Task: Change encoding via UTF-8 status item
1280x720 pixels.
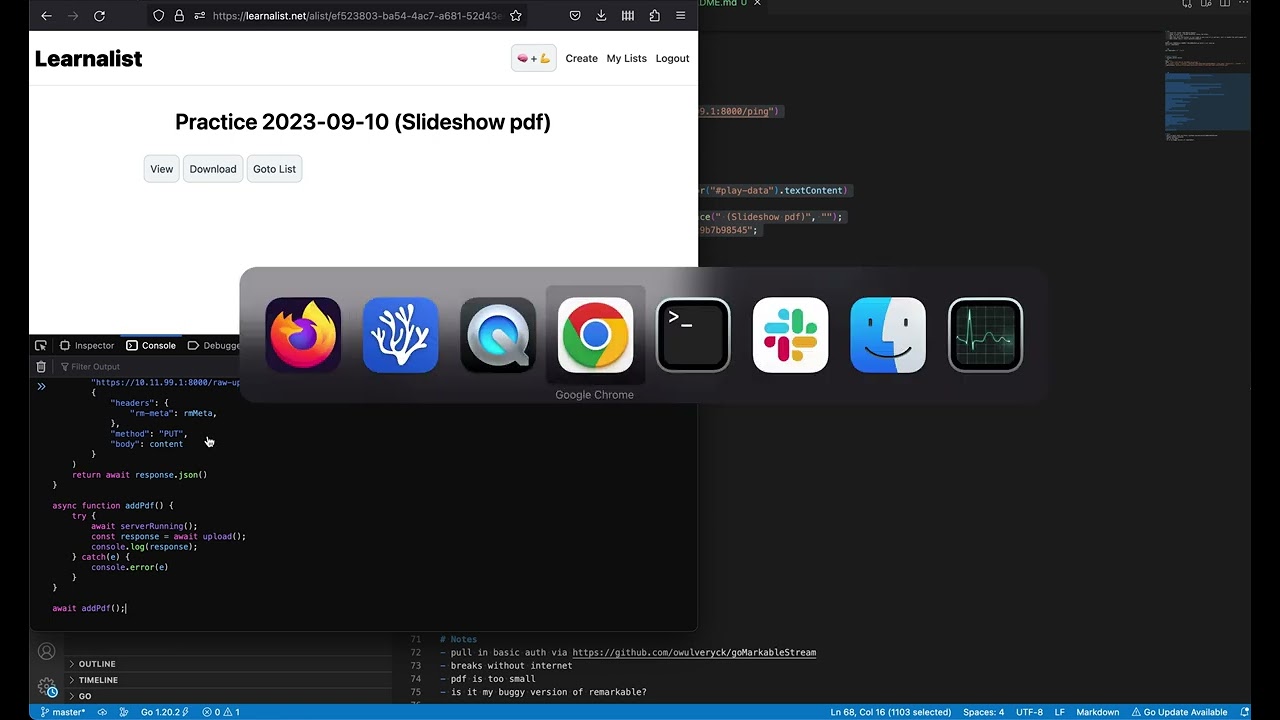Action: 1029,712
